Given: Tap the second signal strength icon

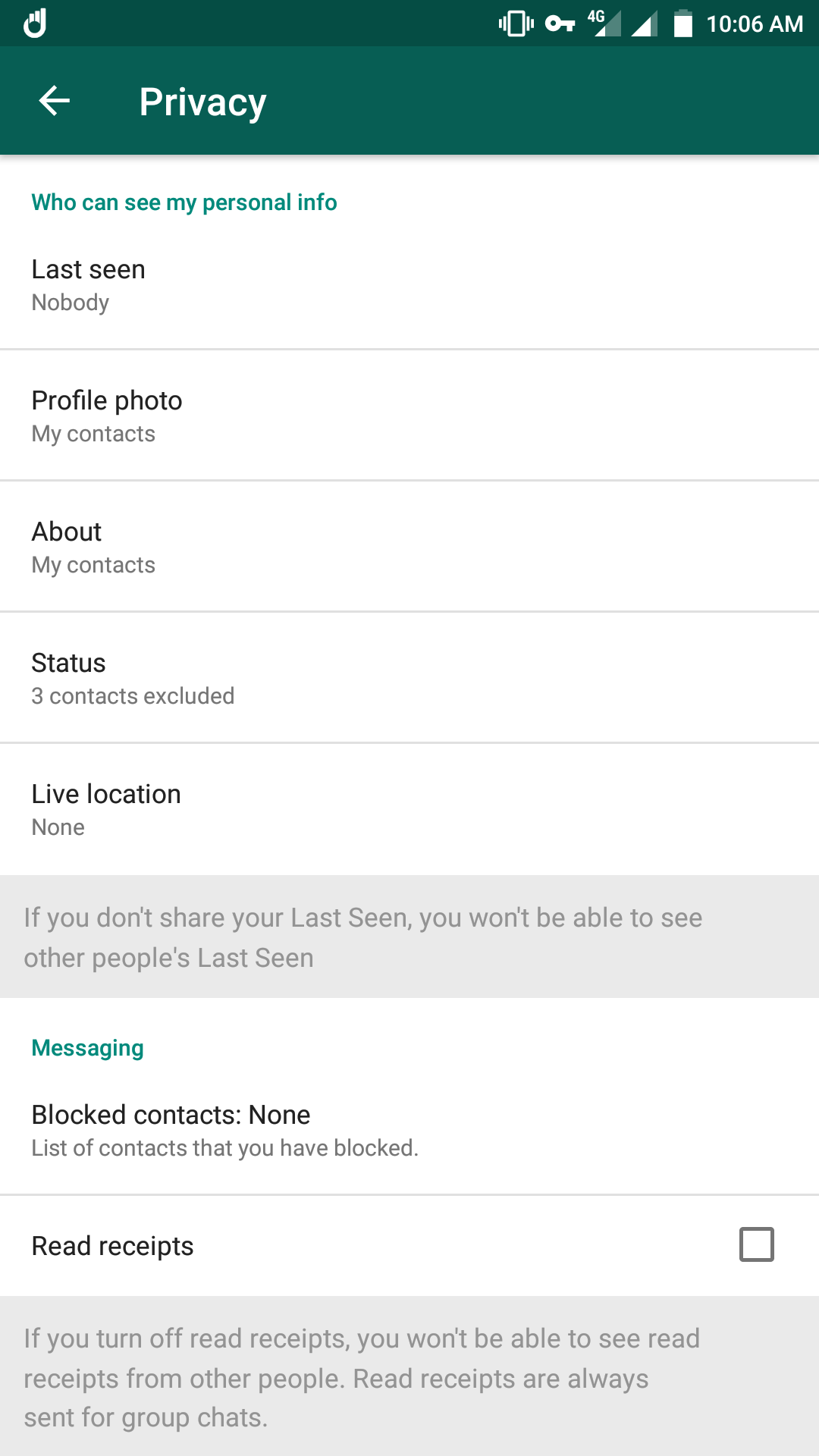Looking at the screenshot, I should (x=645, y=24).
